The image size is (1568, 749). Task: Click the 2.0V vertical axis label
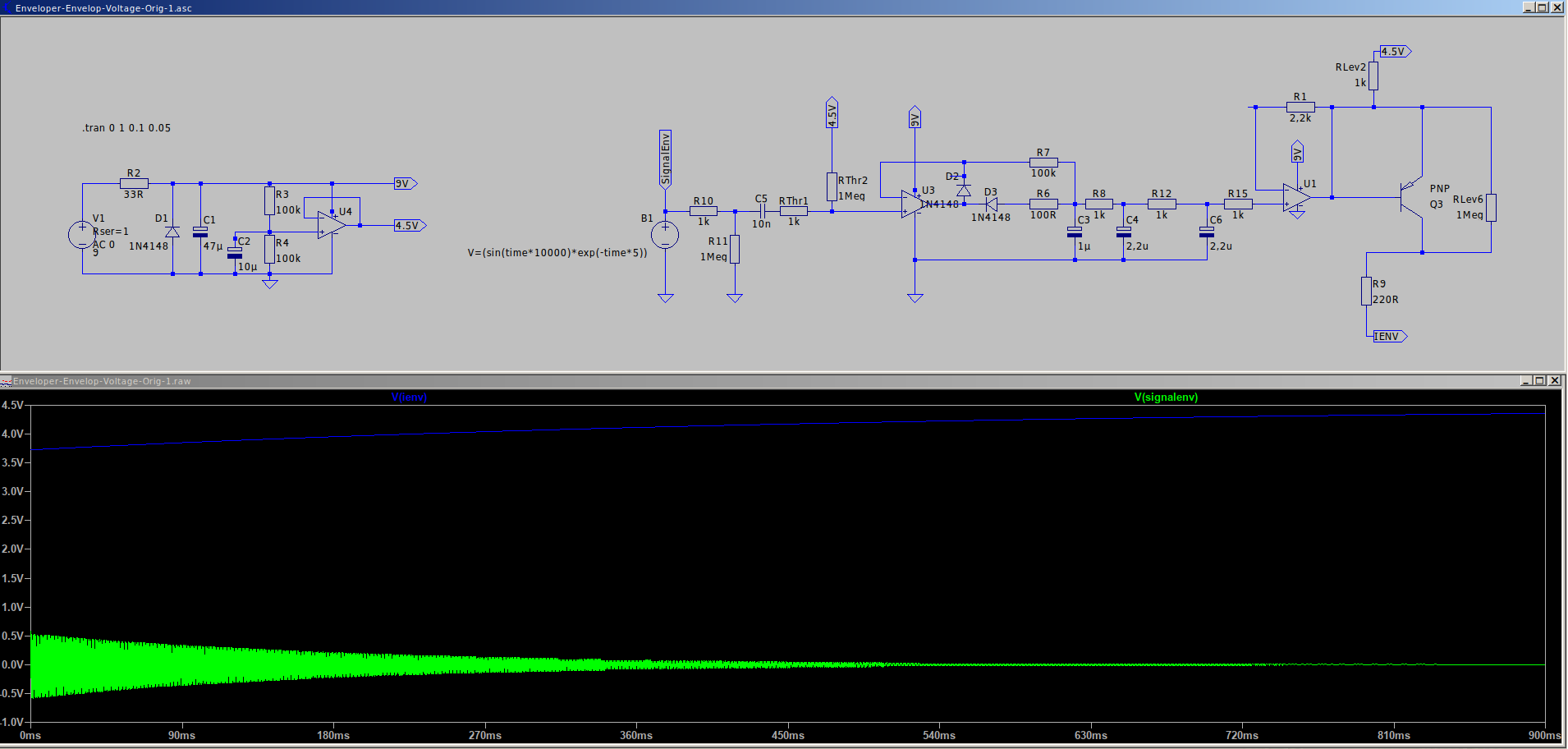pos(12,549)
